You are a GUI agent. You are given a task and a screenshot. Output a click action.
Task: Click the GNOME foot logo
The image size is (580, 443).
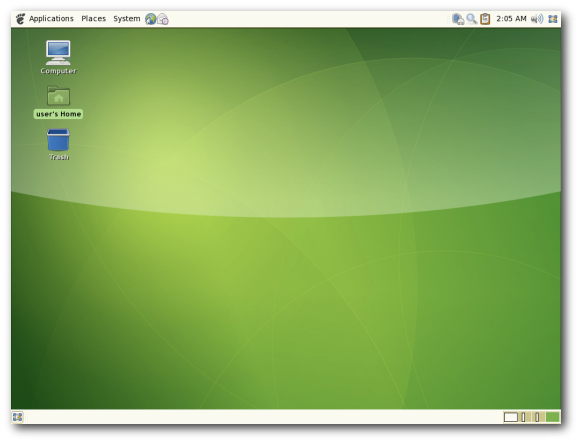coord(21,18)
